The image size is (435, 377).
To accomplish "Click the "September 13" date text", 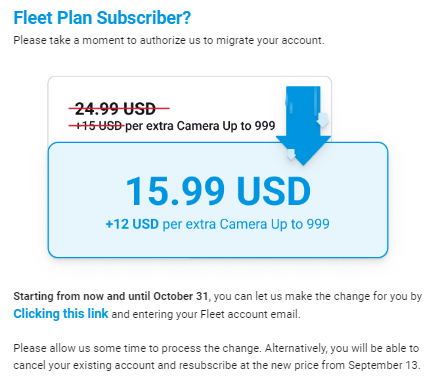I will [383, 365].
